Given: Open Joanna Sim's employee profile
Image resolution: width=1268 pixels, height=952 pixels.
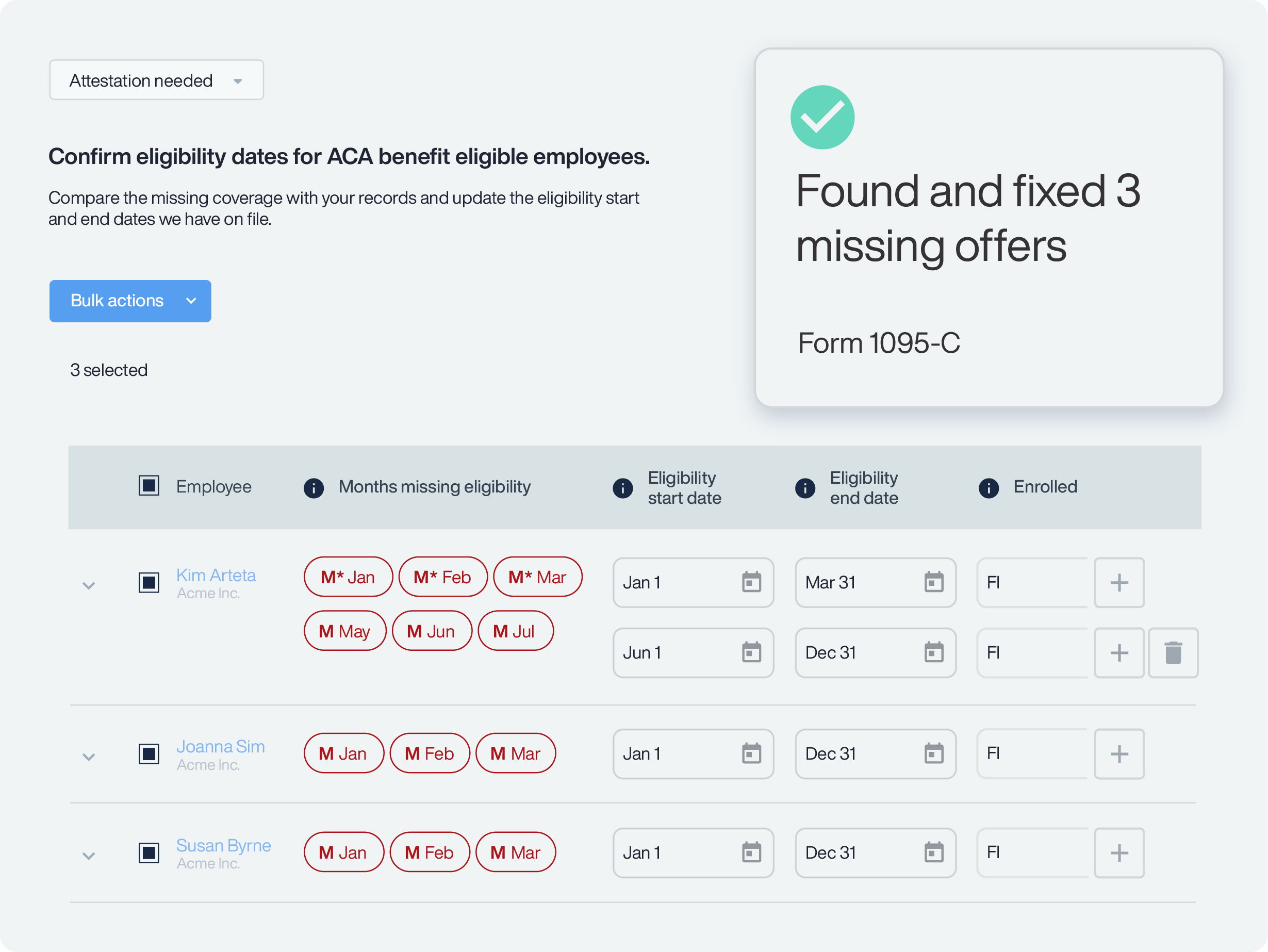Looking at the screenshot, I should tap(221, 746).
